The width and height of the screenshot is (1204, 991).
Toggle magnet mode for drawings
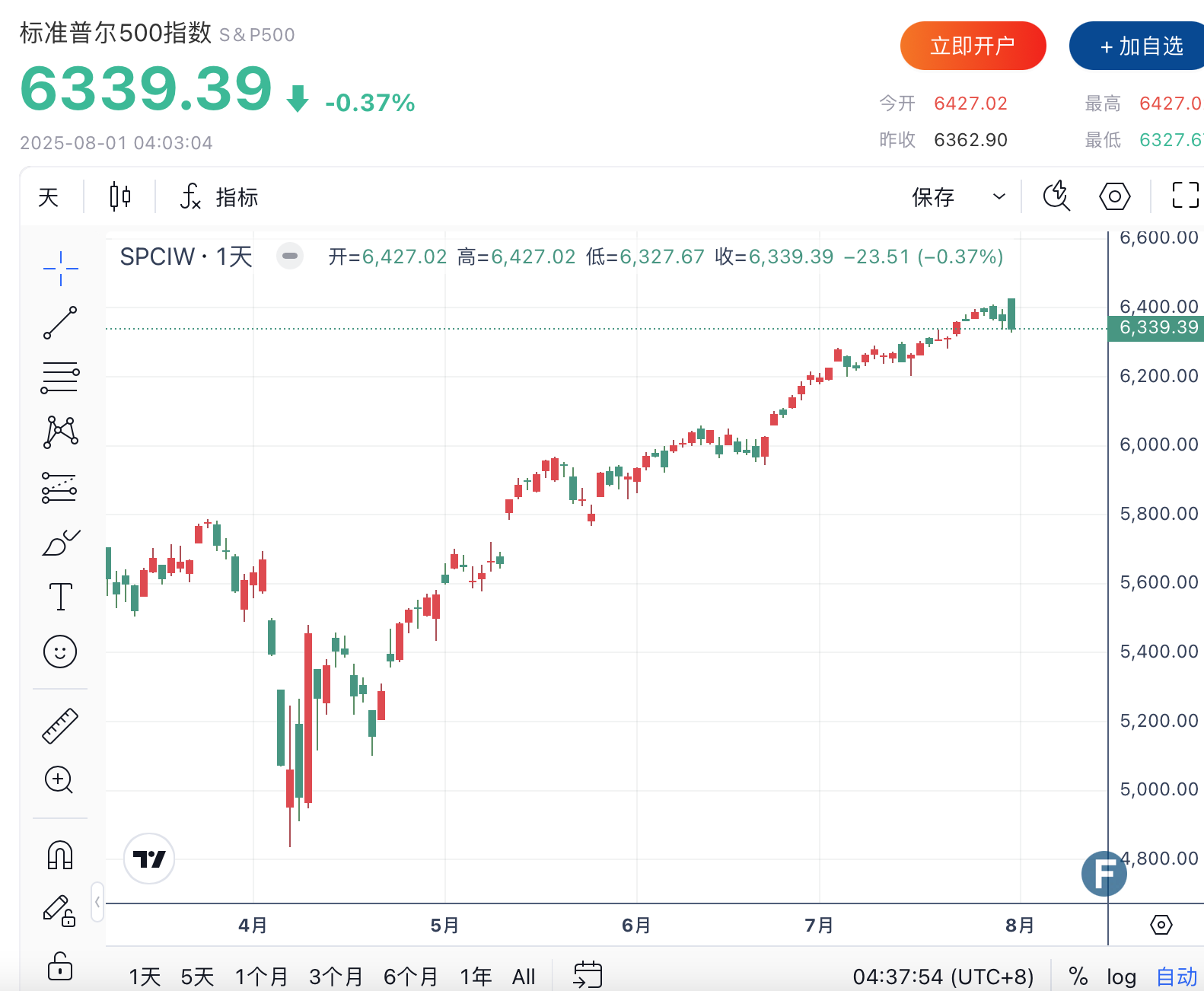(x=60, y=855)
